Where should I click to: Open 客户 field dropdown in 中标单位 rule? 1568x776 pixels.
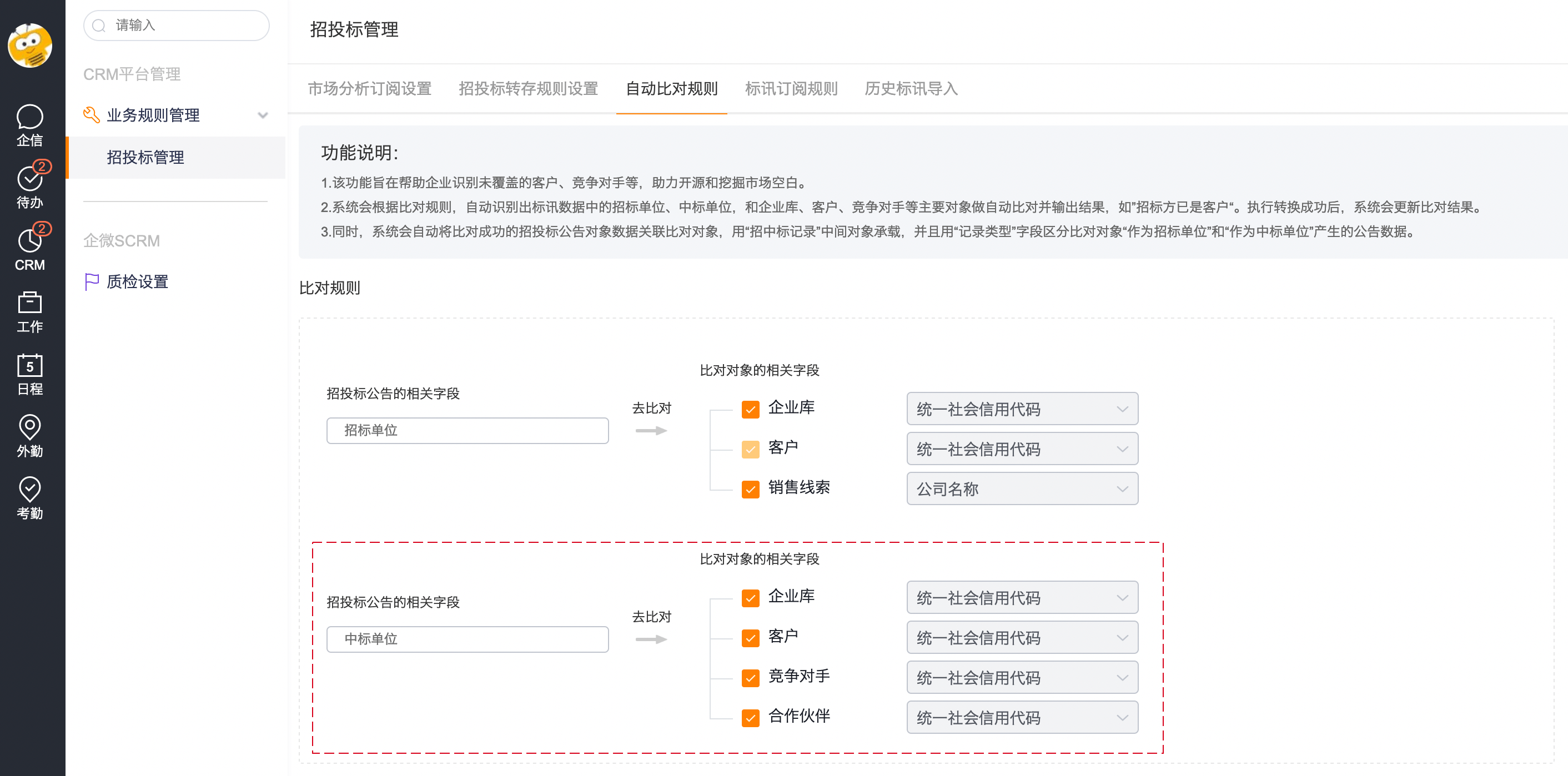[1022, 638]
